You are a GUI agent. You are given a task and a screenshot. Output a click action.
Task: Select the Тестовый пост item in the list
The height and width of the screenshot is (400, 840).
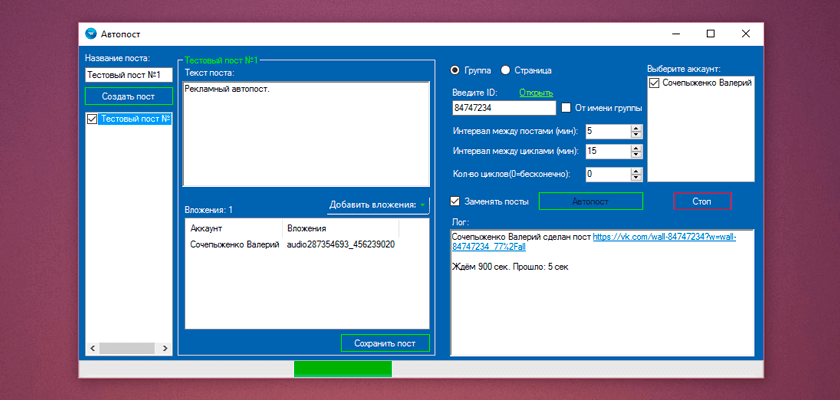[136, 119]
